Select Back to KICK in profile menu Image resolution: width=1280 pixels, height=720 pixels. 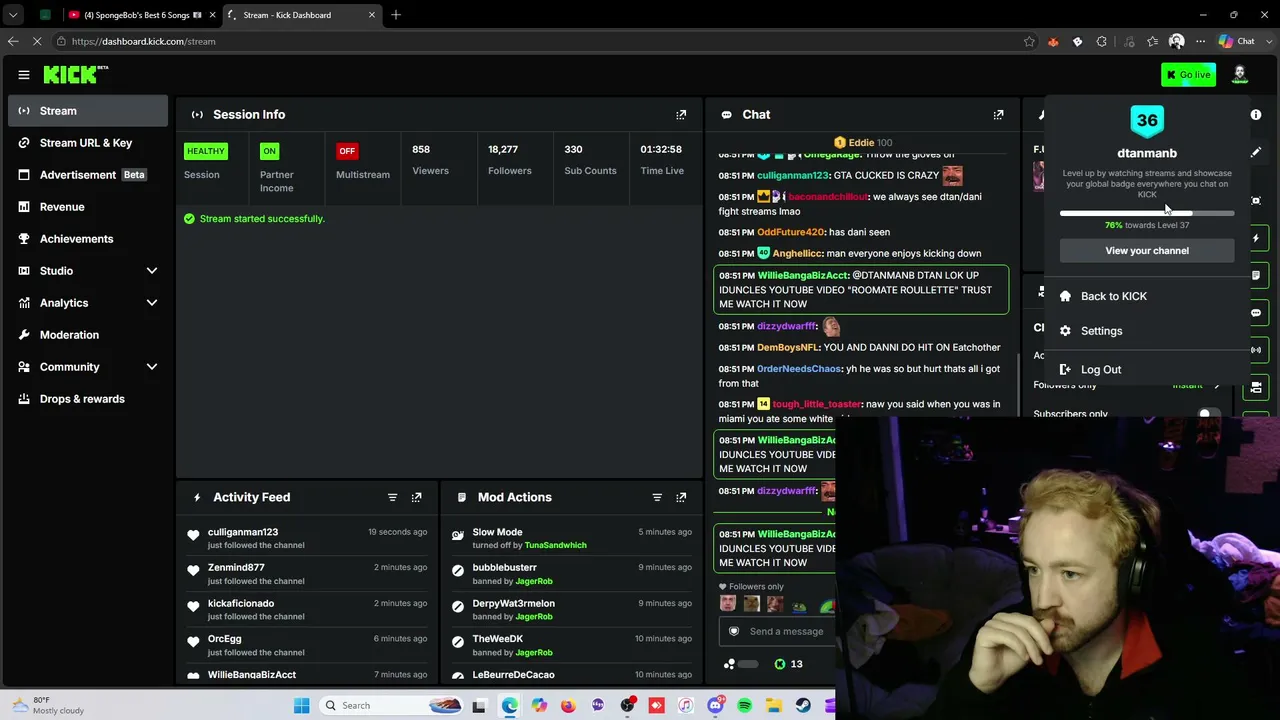point(1147,296)
